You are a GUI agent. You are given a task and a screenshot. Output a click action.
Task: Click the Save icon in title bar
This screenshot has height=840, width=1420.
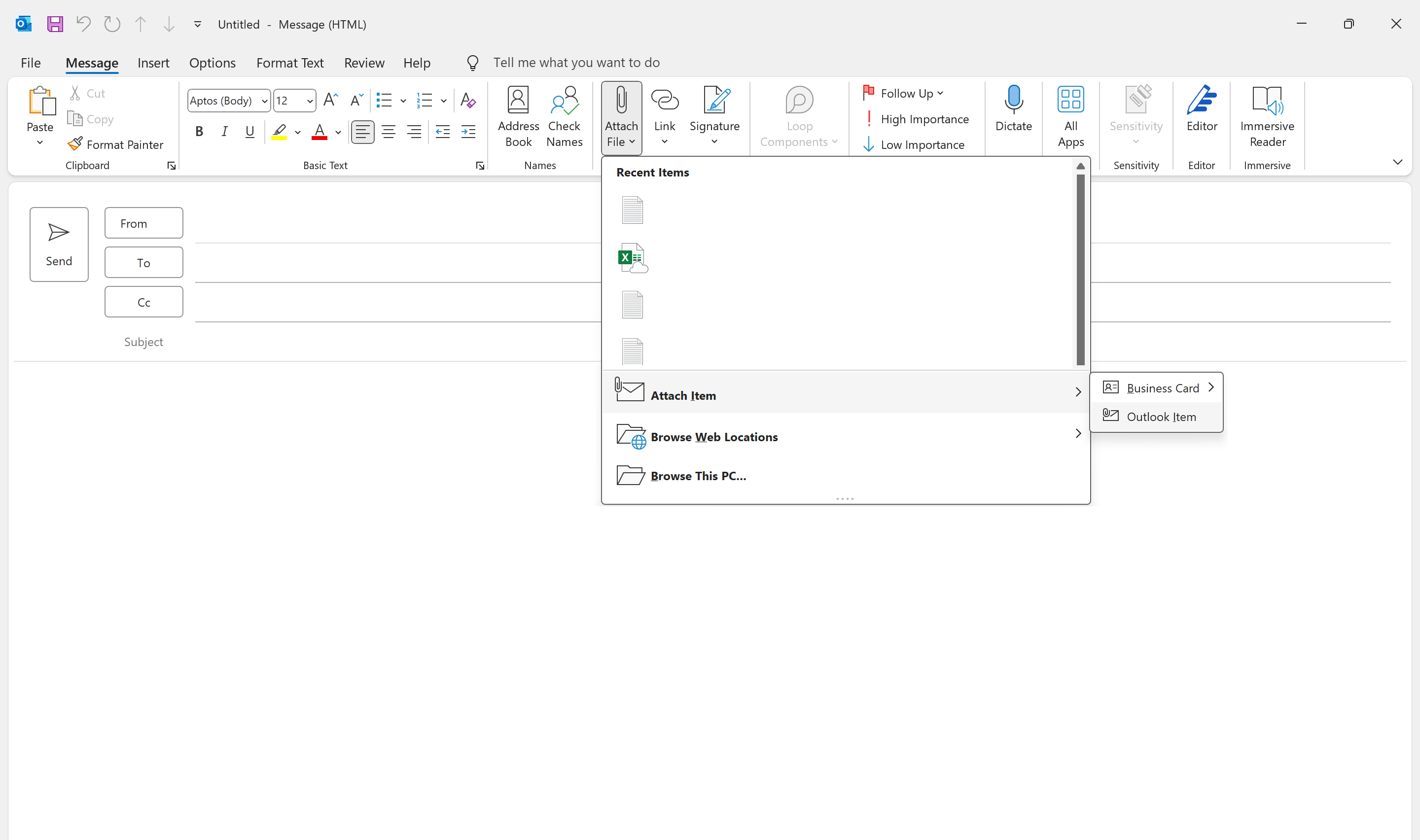(x=55, y=24)
